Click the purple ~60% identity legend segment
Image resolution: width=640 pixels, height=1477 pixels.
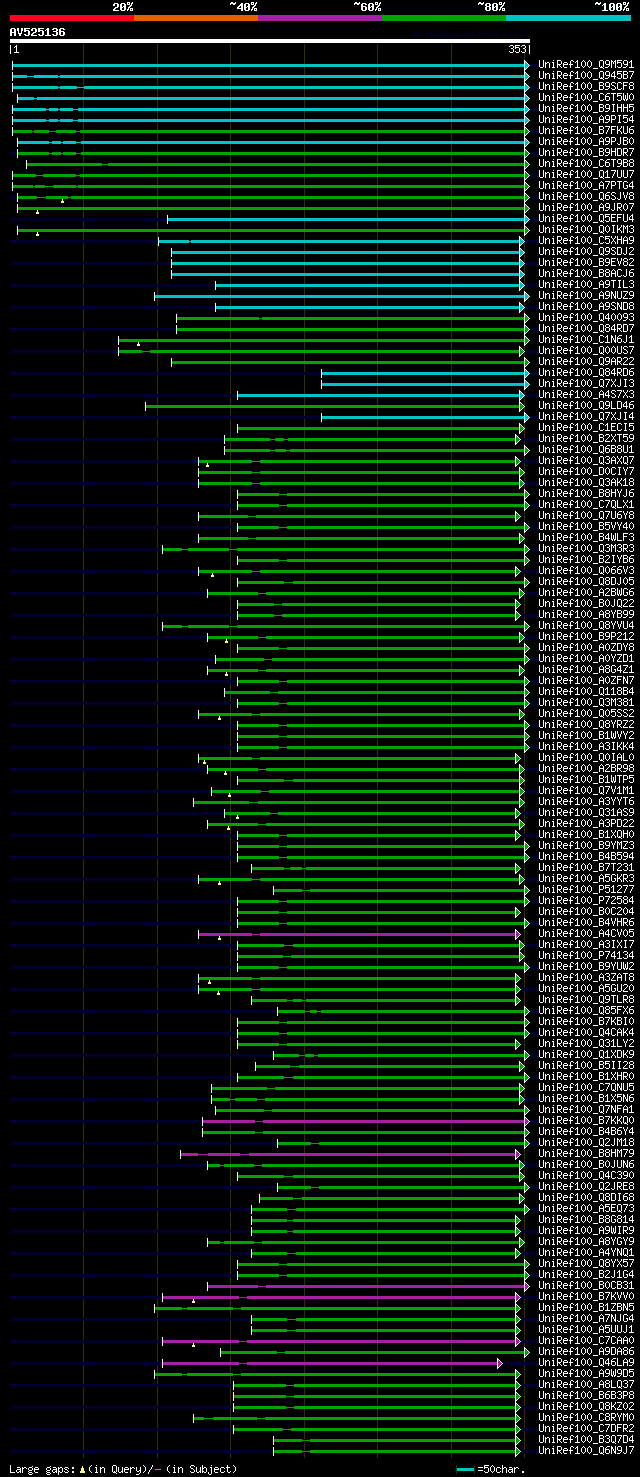click(320, 17)
